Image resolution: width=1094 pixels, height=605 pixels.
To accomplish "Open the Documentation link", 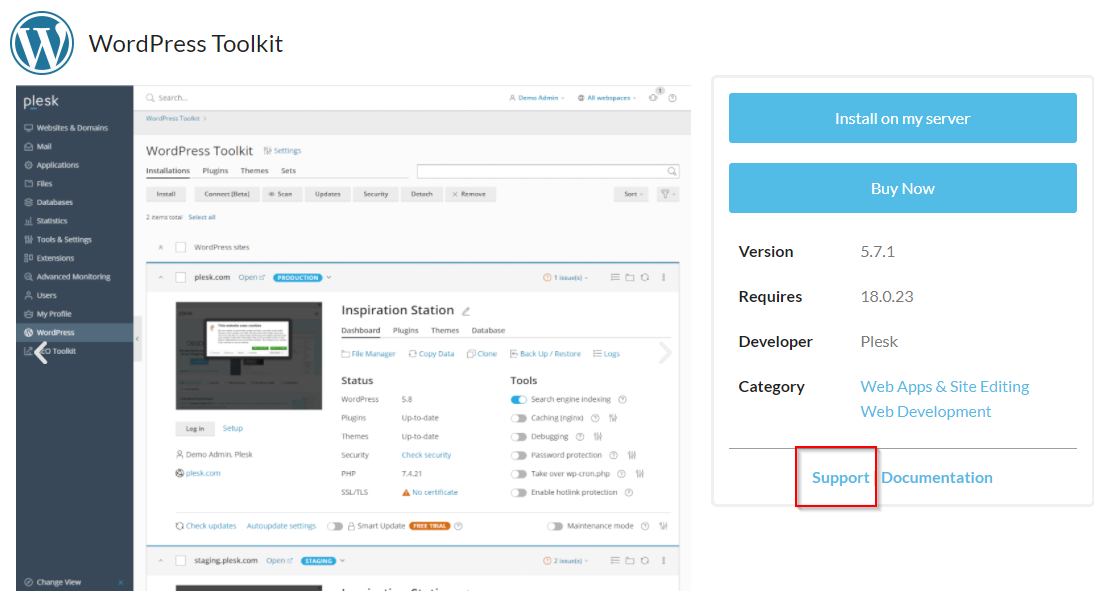I will (937, 478).
